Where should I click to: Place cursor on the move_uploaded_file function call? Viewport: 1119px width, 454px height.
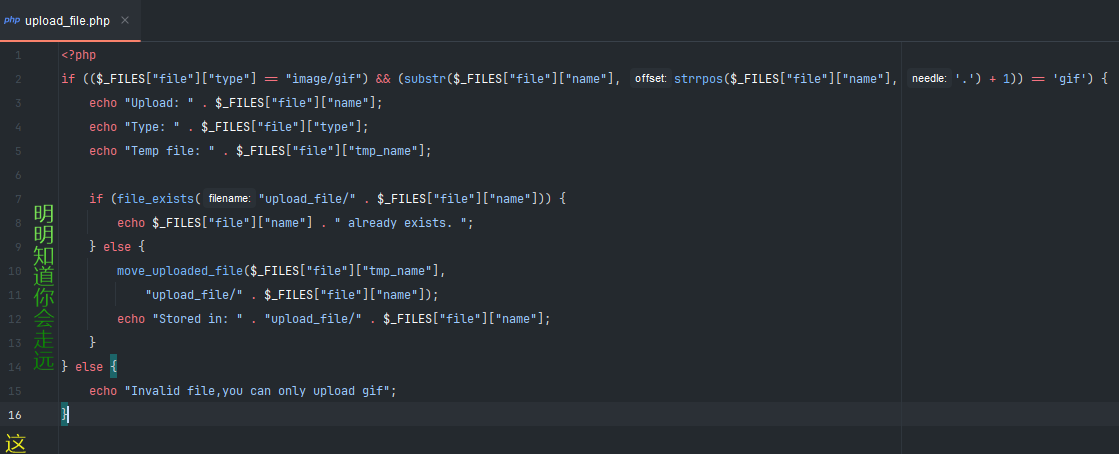click(x=180, y=270)
